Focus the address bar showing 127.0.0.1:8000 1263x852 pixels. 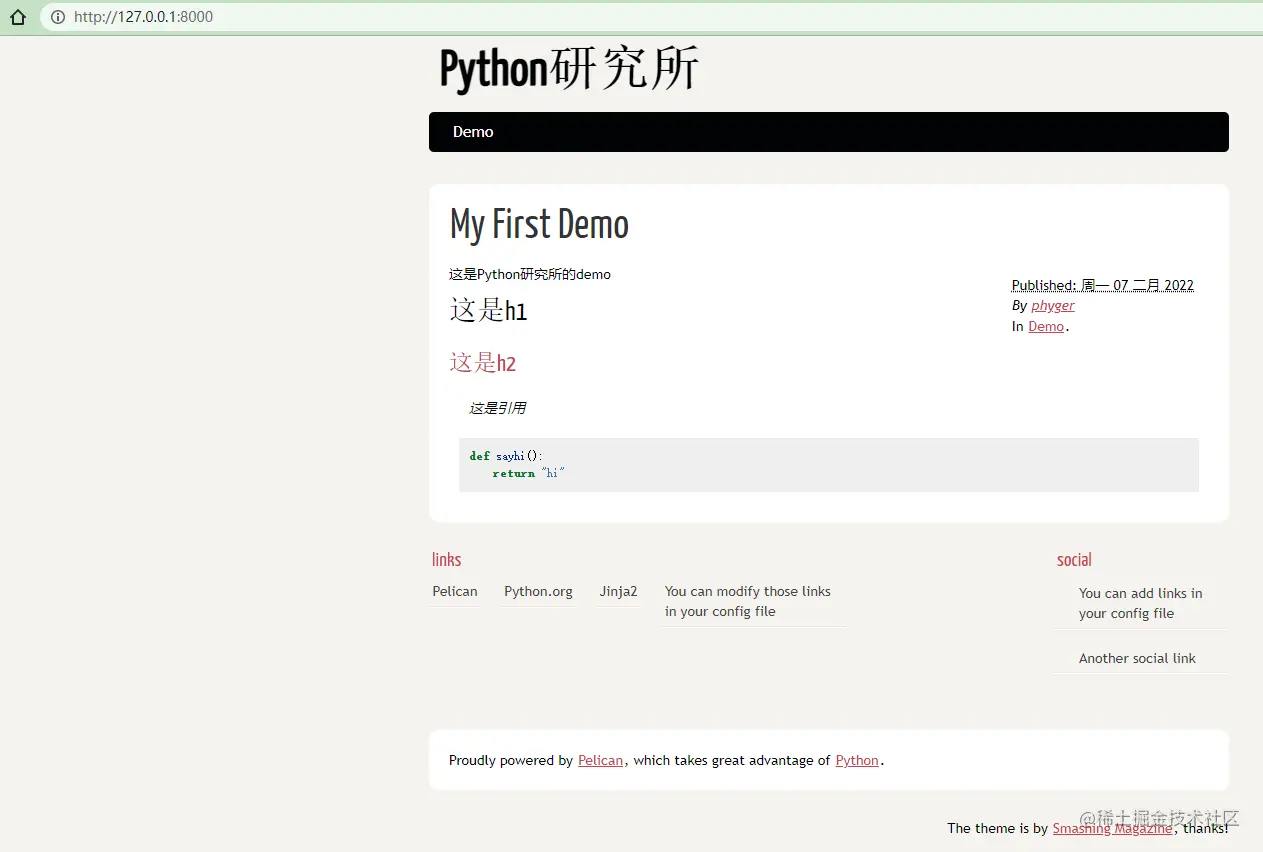(x=650, y=17)
